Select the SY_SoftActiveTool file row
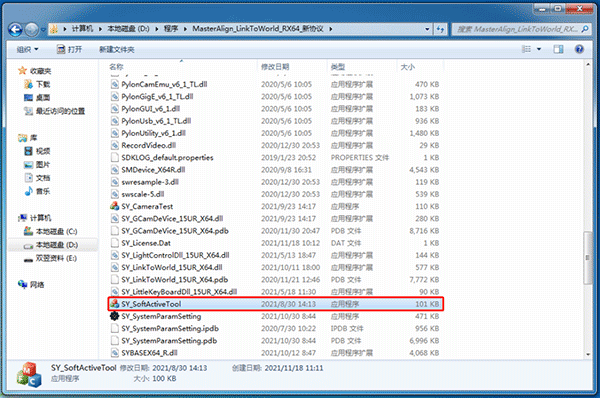This screenshot has width=600, height=398. tap(276, 304)
